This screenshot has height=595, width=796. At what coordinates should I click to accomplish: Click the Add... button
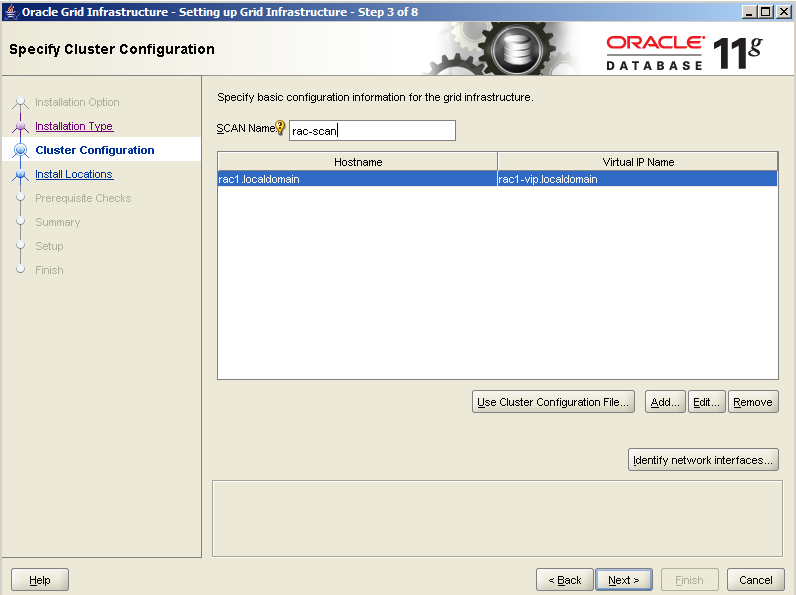pos(665,402)
